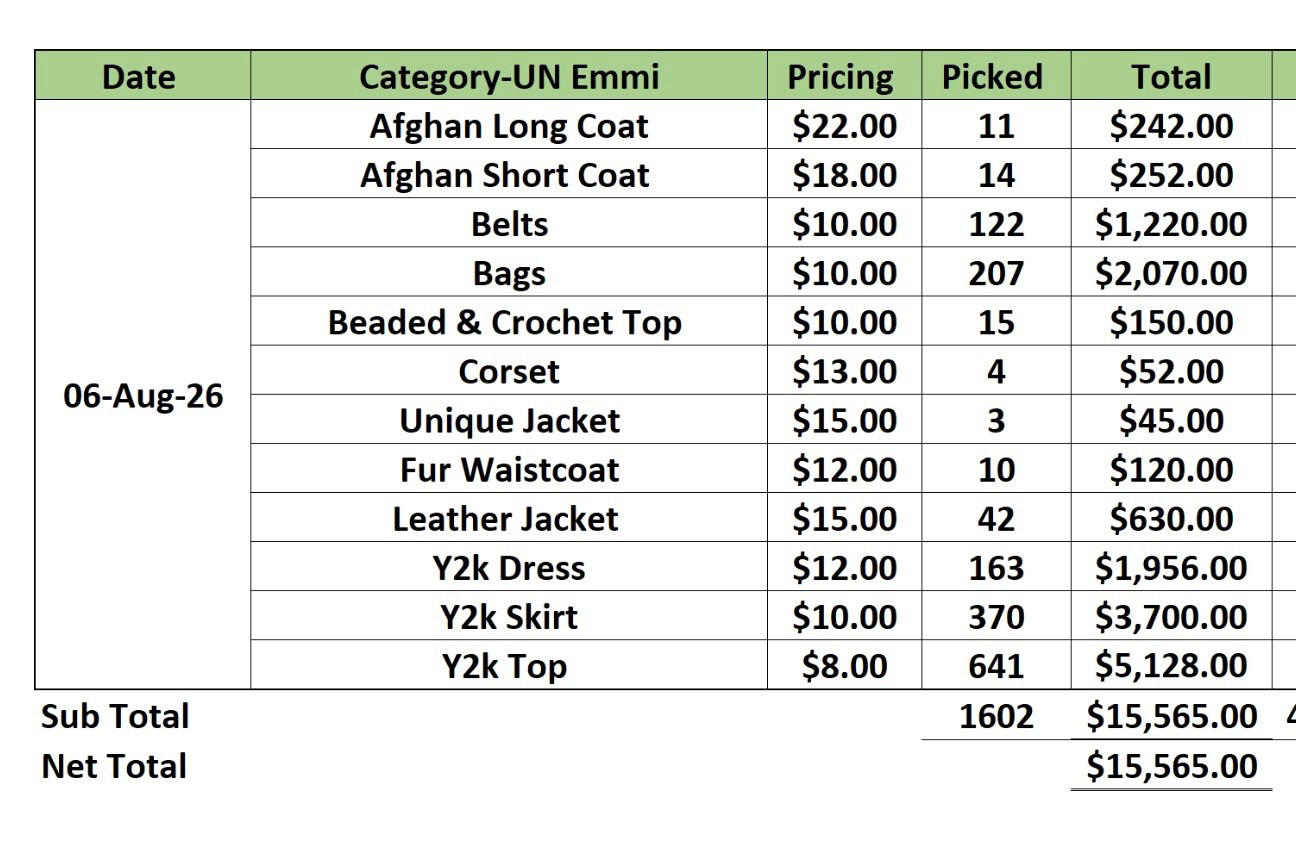Image resolution: width=1296 pixels, height=841 pixels.
Task: Click the Unique Jacket cell
Action: pyautogui.click(x=509, y=419)
